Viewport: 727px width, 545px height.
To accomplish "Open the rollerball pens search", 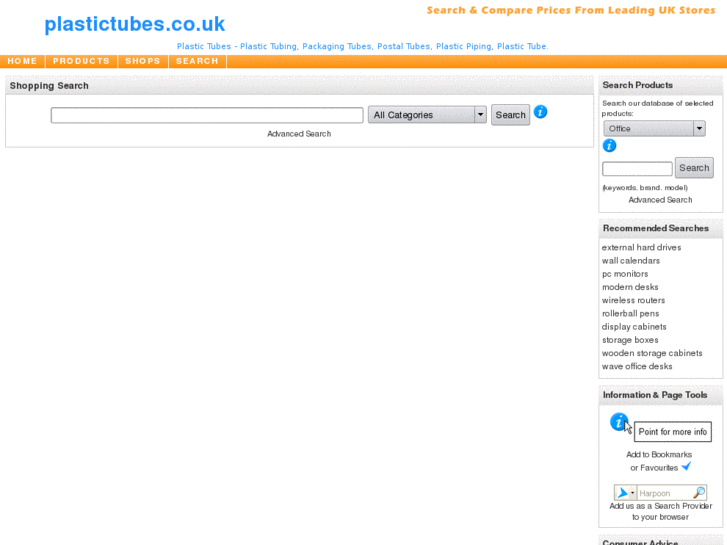I will pyautogui.click(x=631, y=314).
